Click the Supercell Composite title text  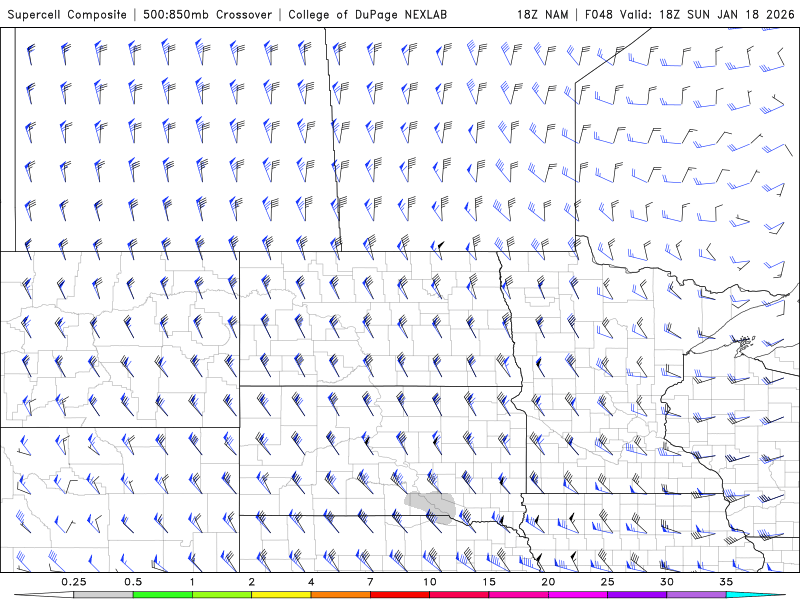pos(67,14)
